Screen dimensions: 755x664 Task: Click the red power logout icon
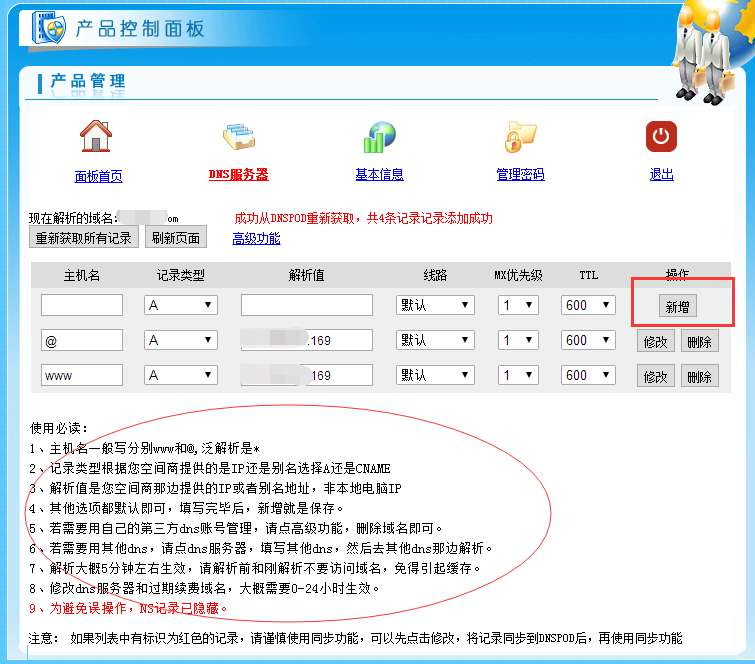click(661, 136)
